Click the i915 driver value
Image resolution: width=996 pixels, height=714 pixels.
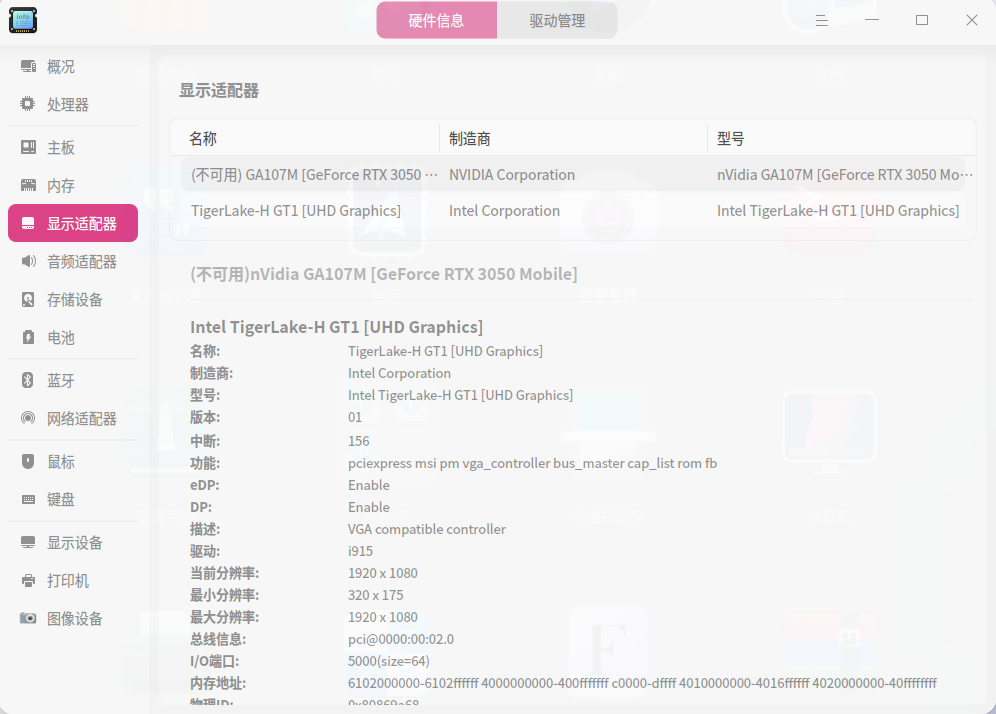pyautogui.click(x=360, y=551)
